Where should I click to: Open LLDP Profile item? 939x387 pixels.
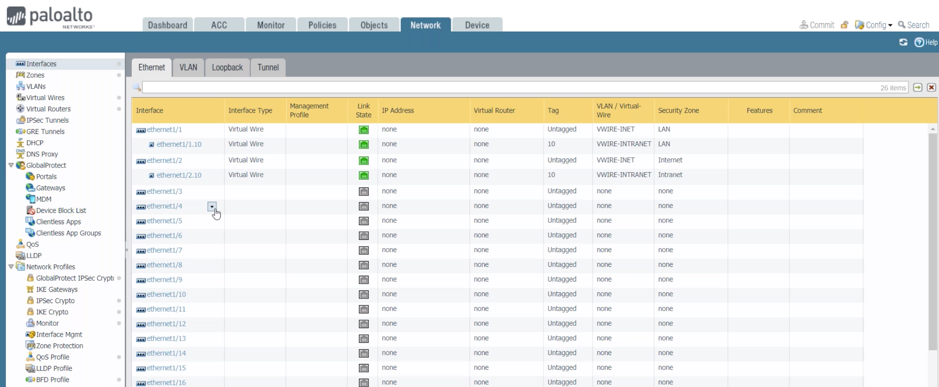tap(54, 368)
